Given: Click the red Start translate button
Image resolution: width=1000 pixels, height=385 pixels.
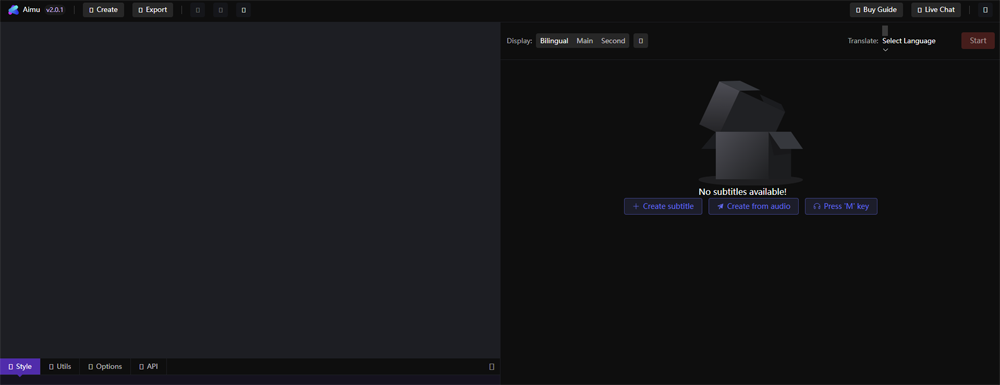Looking at the screenshot, I should [x=978, y=41].
